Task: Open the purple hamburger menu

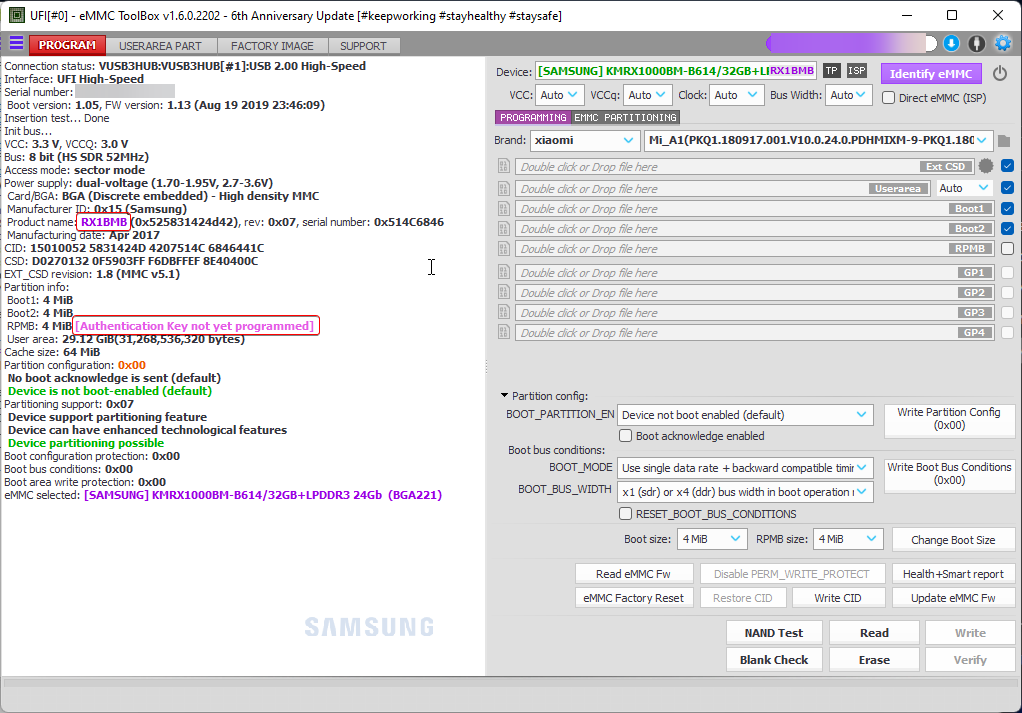Action: click(16, 44)
